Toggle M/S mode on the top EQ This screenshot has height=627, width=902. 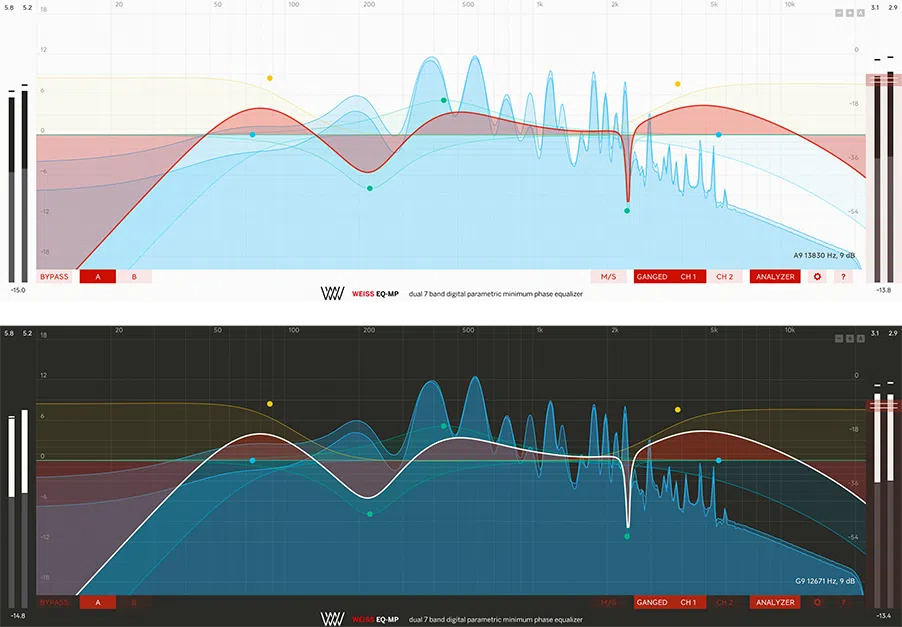(608, 276)
